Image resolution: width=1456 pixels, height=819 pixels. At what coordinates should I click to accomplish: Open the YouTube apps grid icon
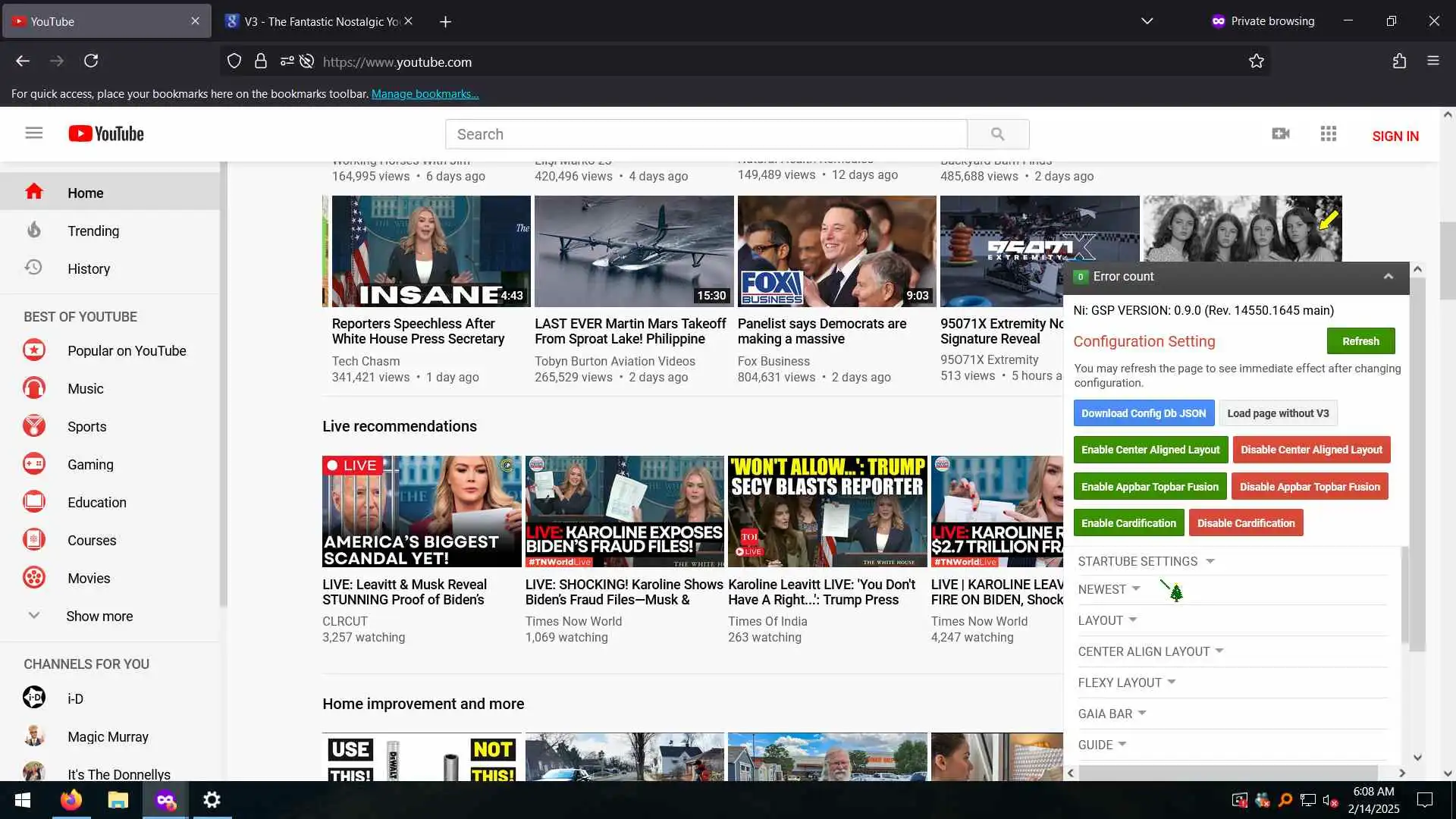pyautogui.click(x=1328, y=134)
